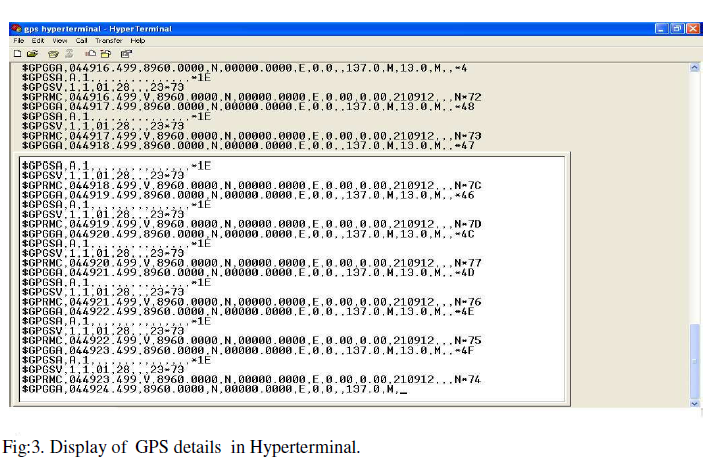Image resolution: width=709 pixels, height=470 pixels.
Task: Click the scrollbar down arrow
Action: [695, 403]
